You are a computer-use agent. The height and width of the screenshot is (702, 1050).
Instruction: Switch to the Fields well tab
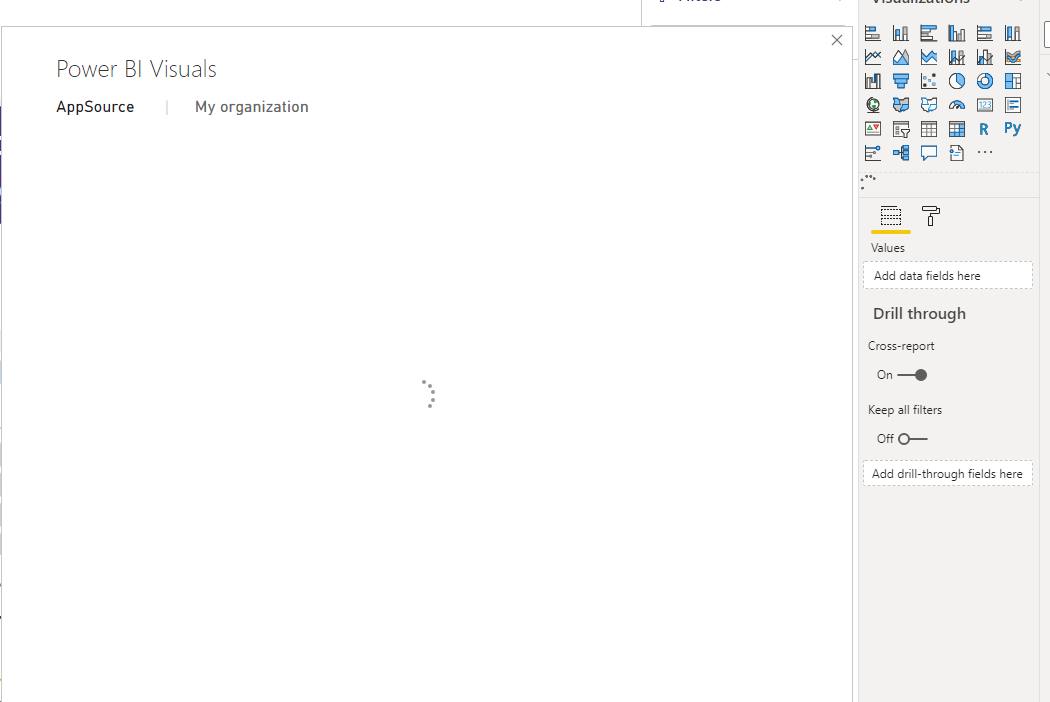[891, 216]
